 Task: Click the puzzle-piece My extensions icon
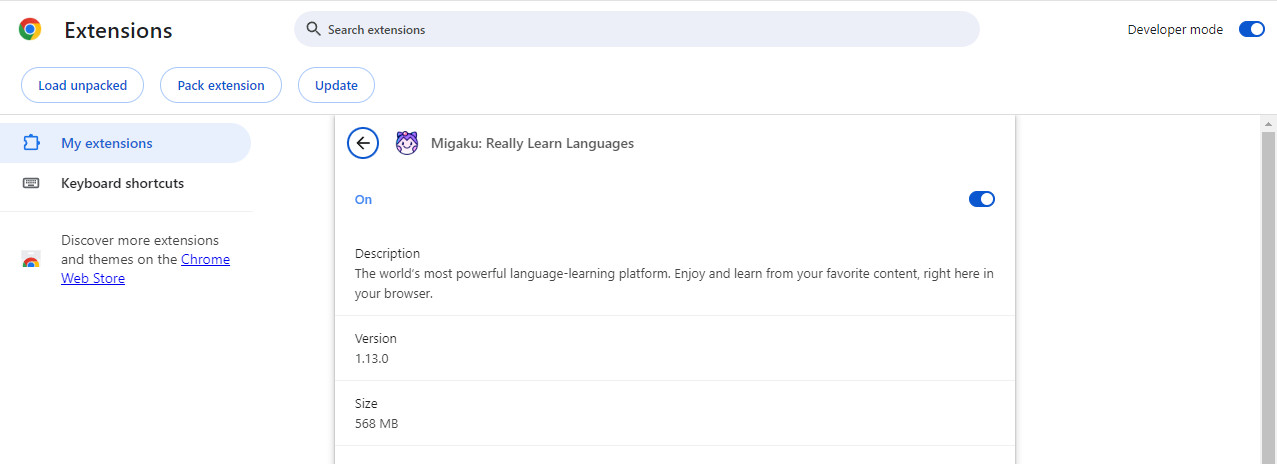point(31,143)
